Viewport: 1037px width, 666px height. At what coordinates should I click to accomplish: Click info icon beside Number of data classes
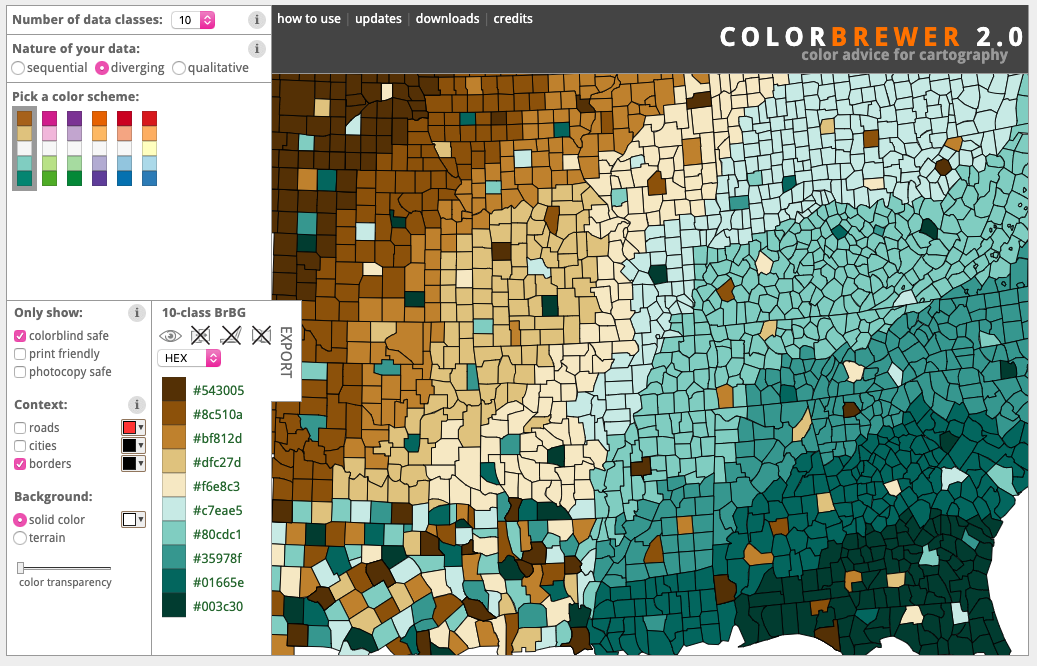coord(257,20)
